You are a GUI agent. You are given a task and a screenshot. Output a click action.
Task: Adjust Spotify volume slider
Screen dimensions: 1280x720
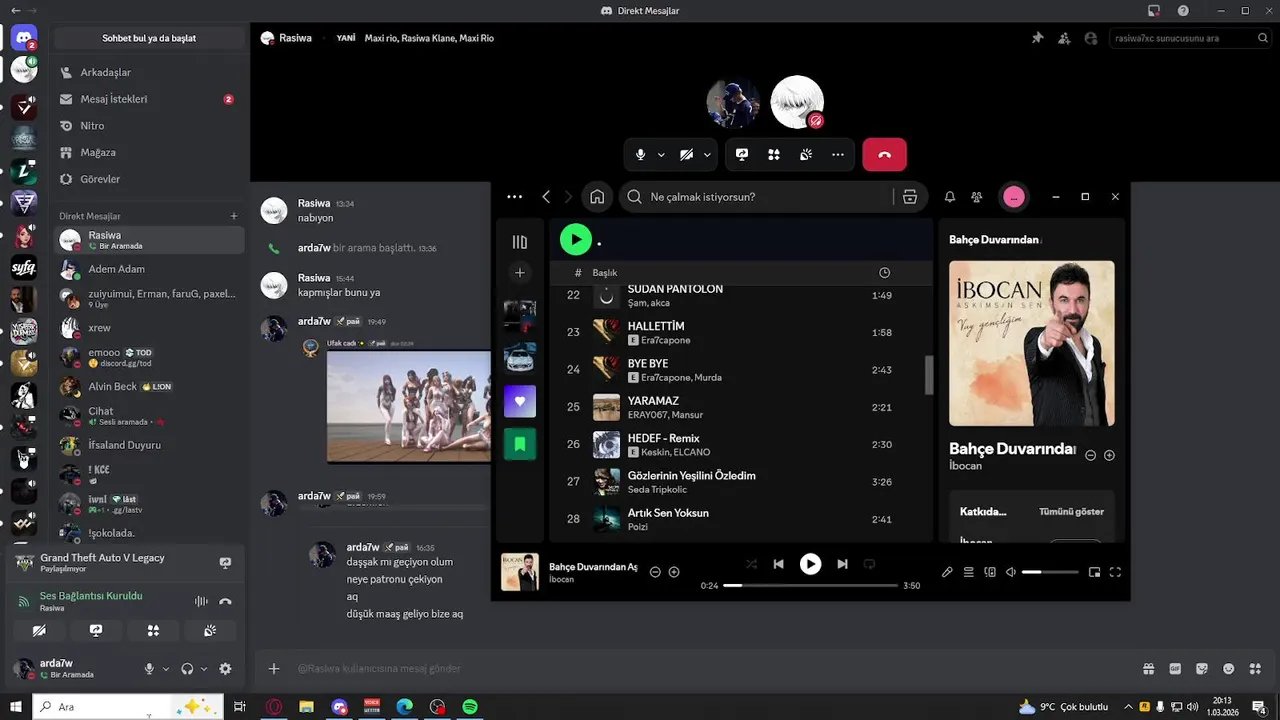[x=1050, y=572]
